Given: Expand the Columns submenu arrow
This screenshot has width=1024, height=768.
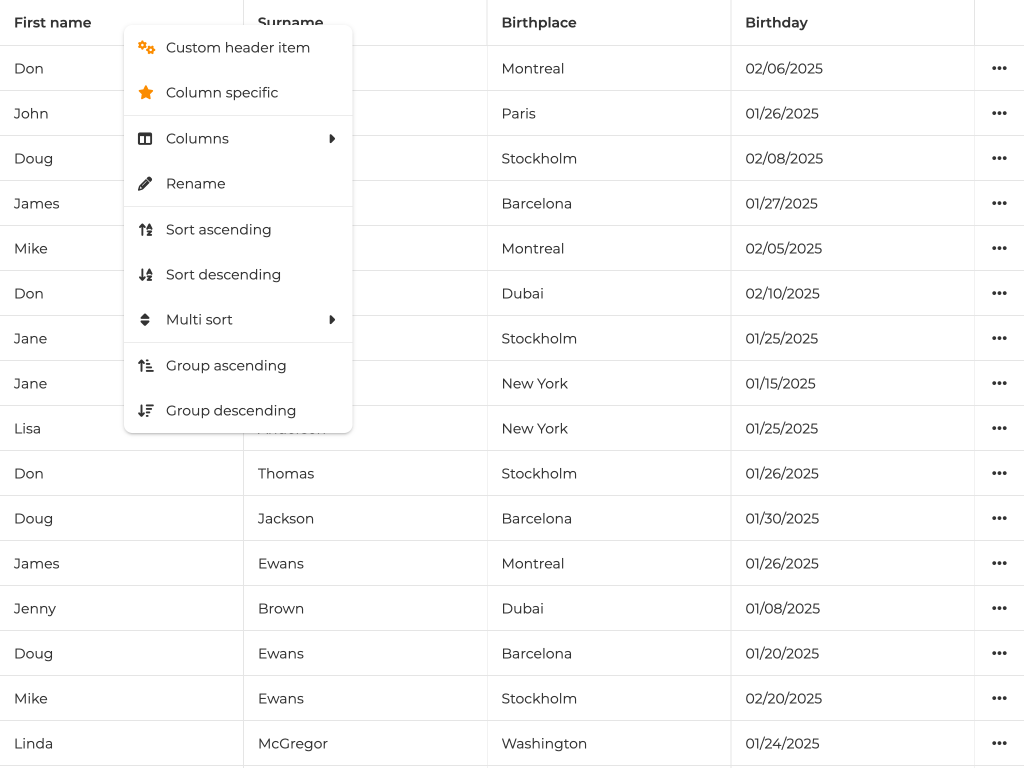Looking at the screenshot, I should coord(332,139).
